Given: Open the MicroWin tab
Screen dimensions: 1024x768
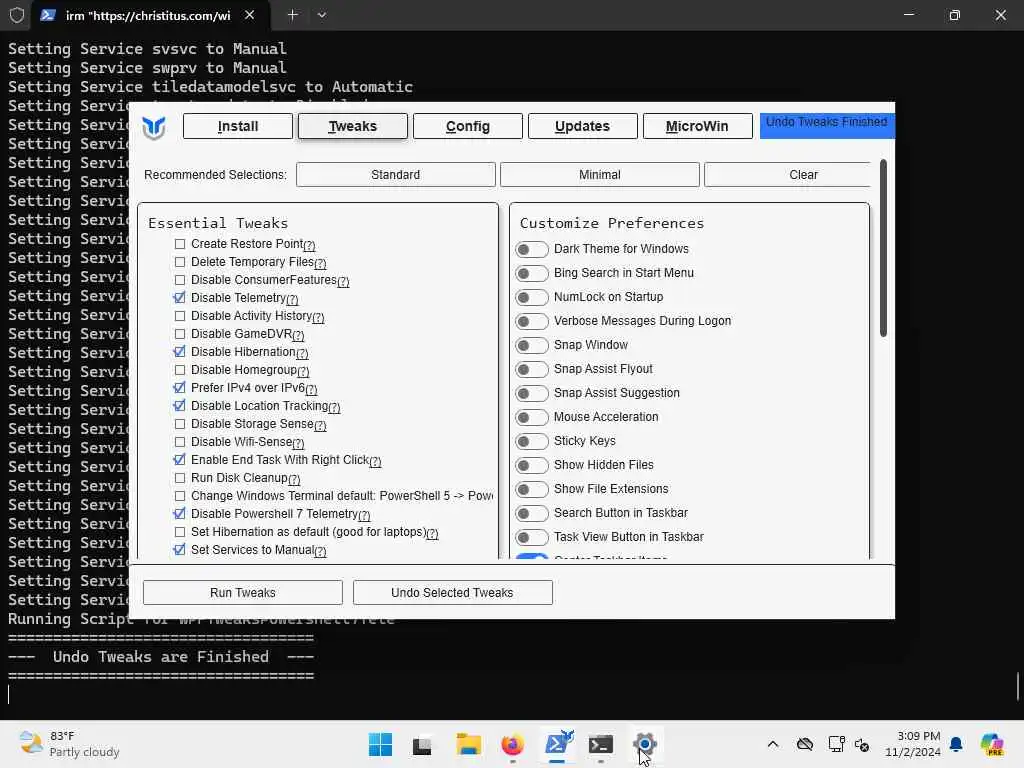Looking at the screenshot, I should [x=697, y=126].
